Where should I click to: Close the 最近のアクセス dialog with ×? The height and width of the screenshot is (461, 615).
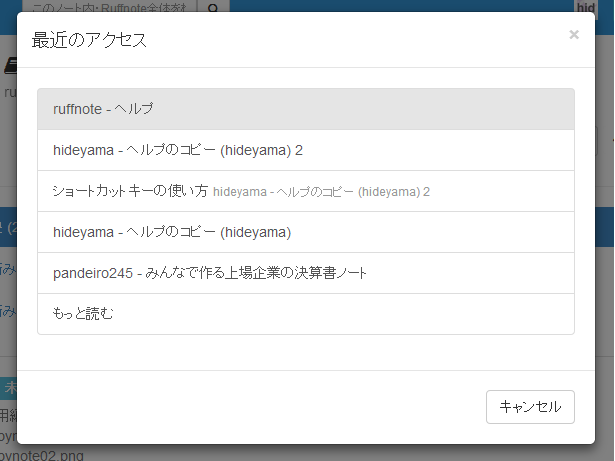(574, 35)
